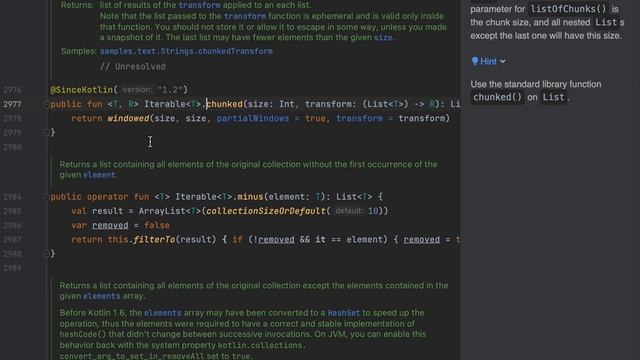Expand the Hint chevron arrow
Screen dimensions: 640x360
click(503, 62)
